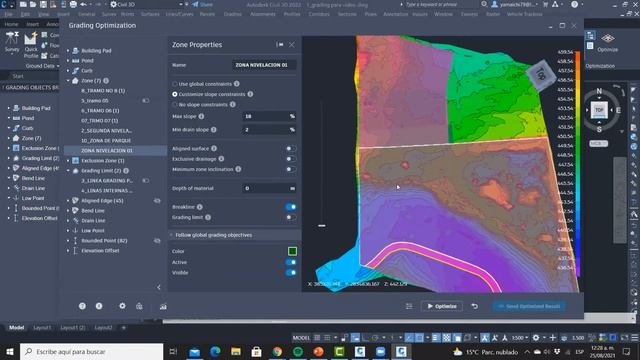Toggle visibility of Aligned Edge (45)
640x360 pixels.
click(157, 201)
